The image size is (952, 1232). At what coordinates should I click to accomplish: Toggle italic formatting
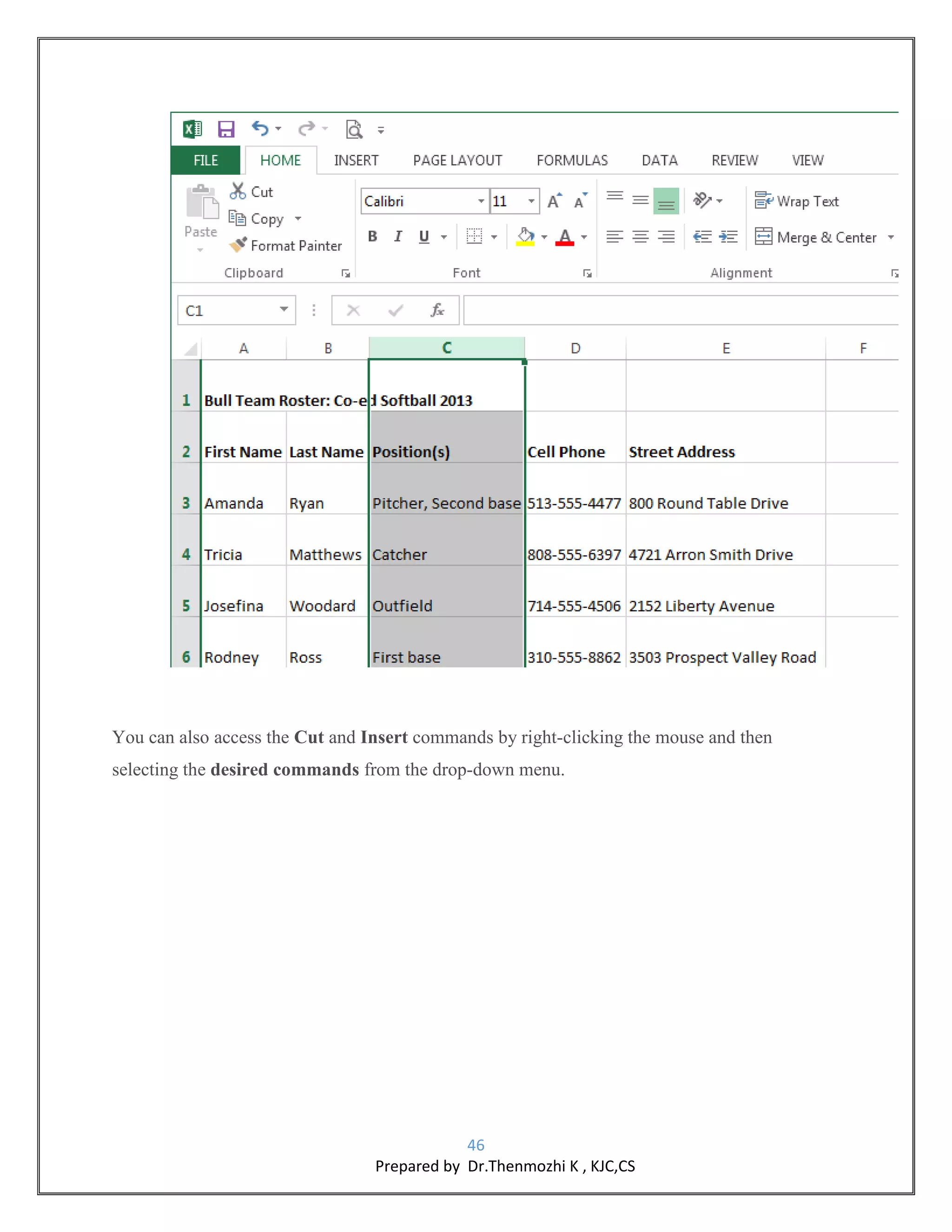[x=398, y=236]
